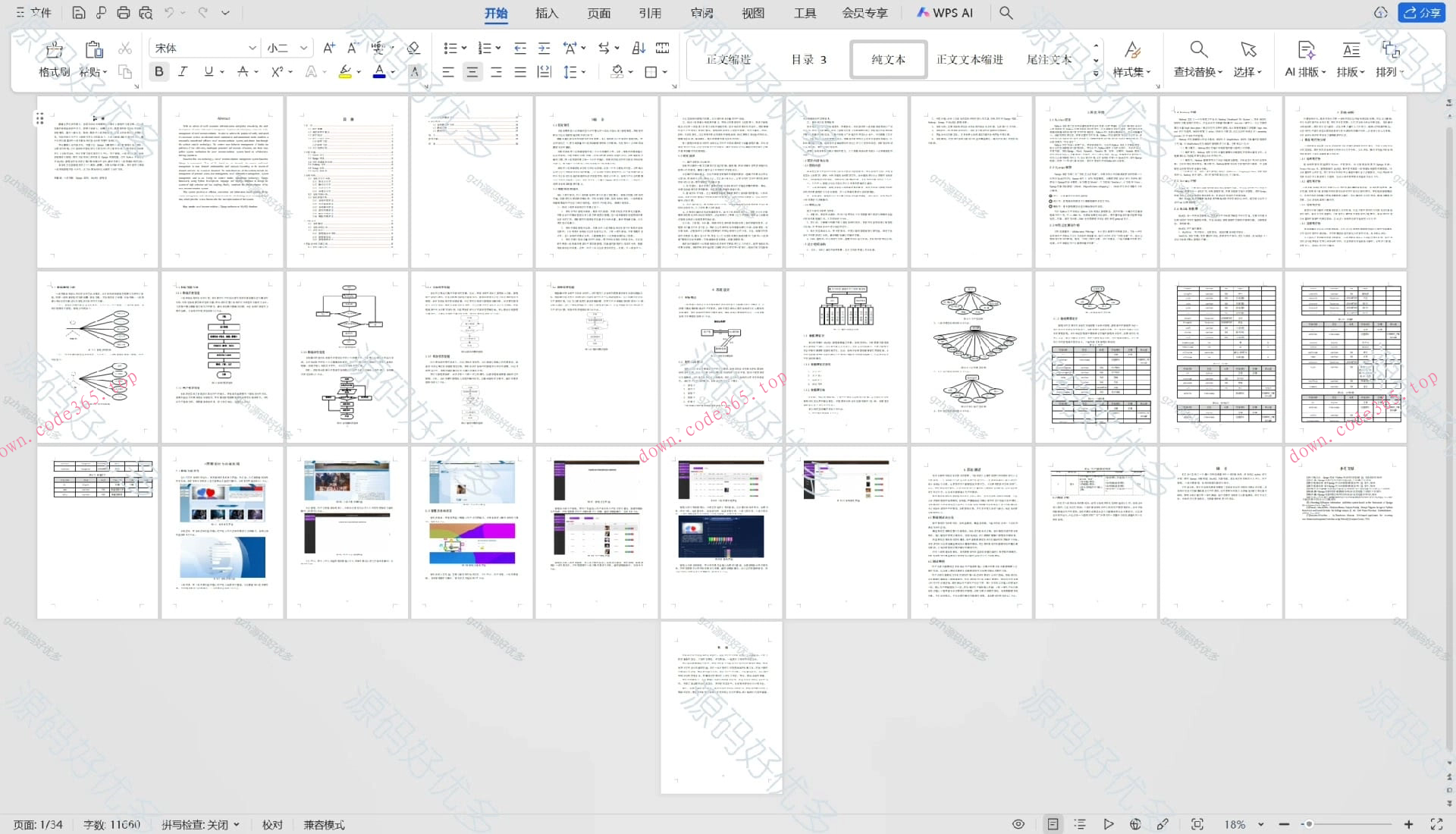This screenshot has height=834, width=1456.
Task: Select the 纯文本 style in gallery
Action: 888,59
